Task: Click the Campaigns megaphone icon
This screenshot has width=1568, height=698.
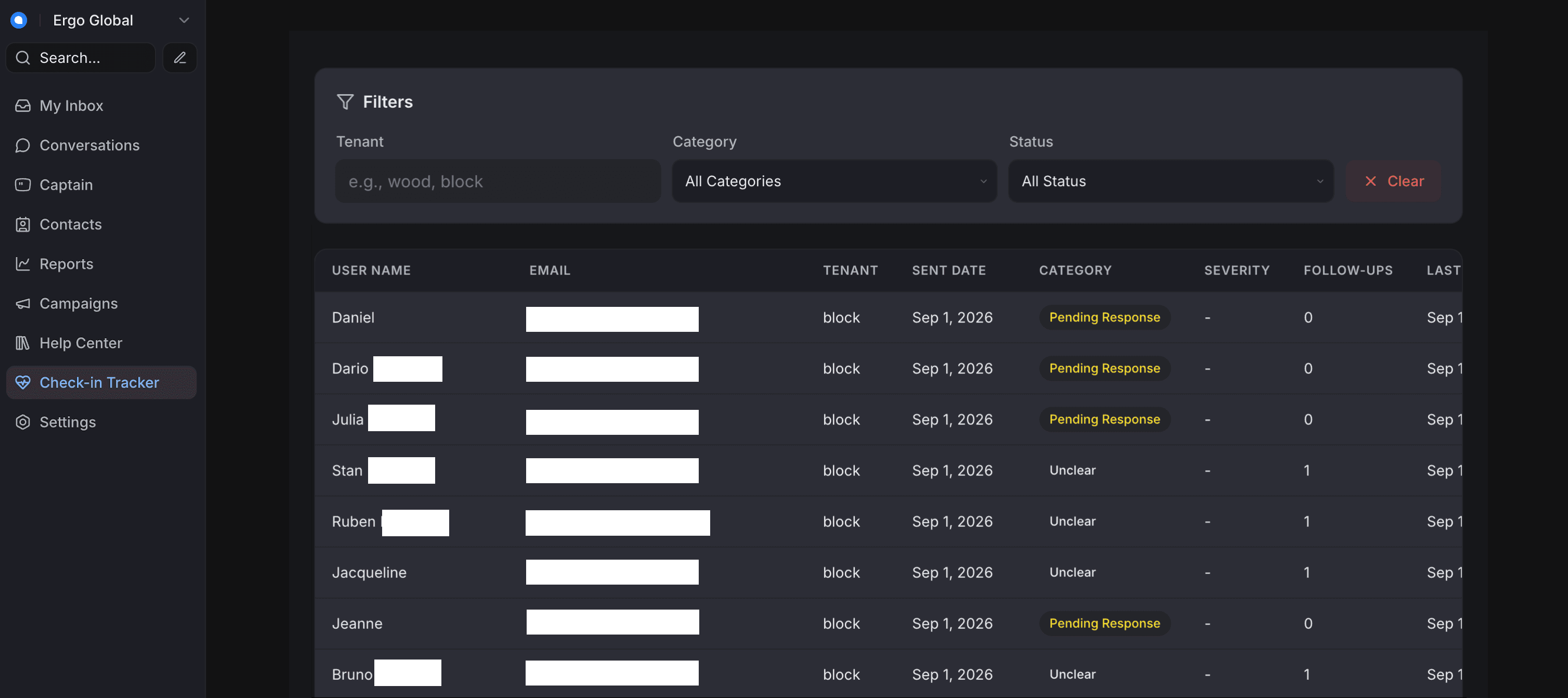Action: click(x=22, y=303)
